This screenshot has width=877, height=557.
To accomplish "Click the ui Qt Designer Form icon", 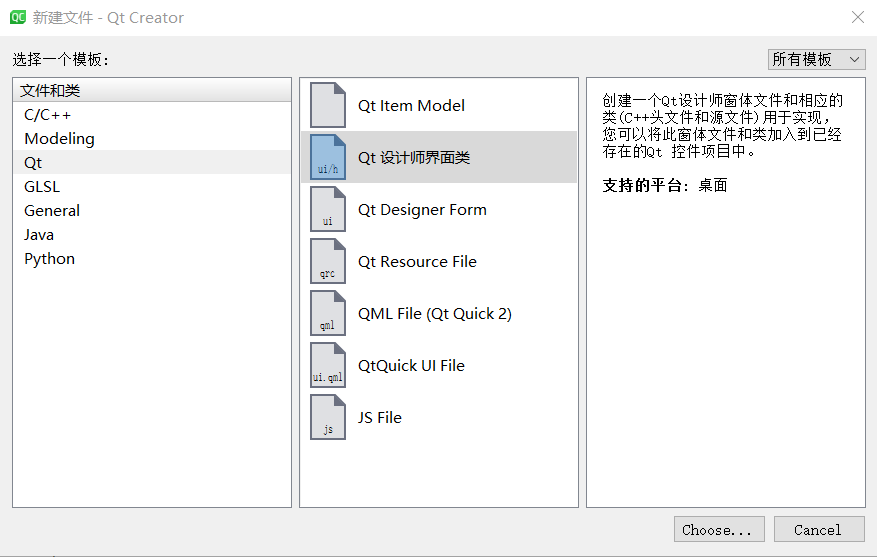I will 328,209.
